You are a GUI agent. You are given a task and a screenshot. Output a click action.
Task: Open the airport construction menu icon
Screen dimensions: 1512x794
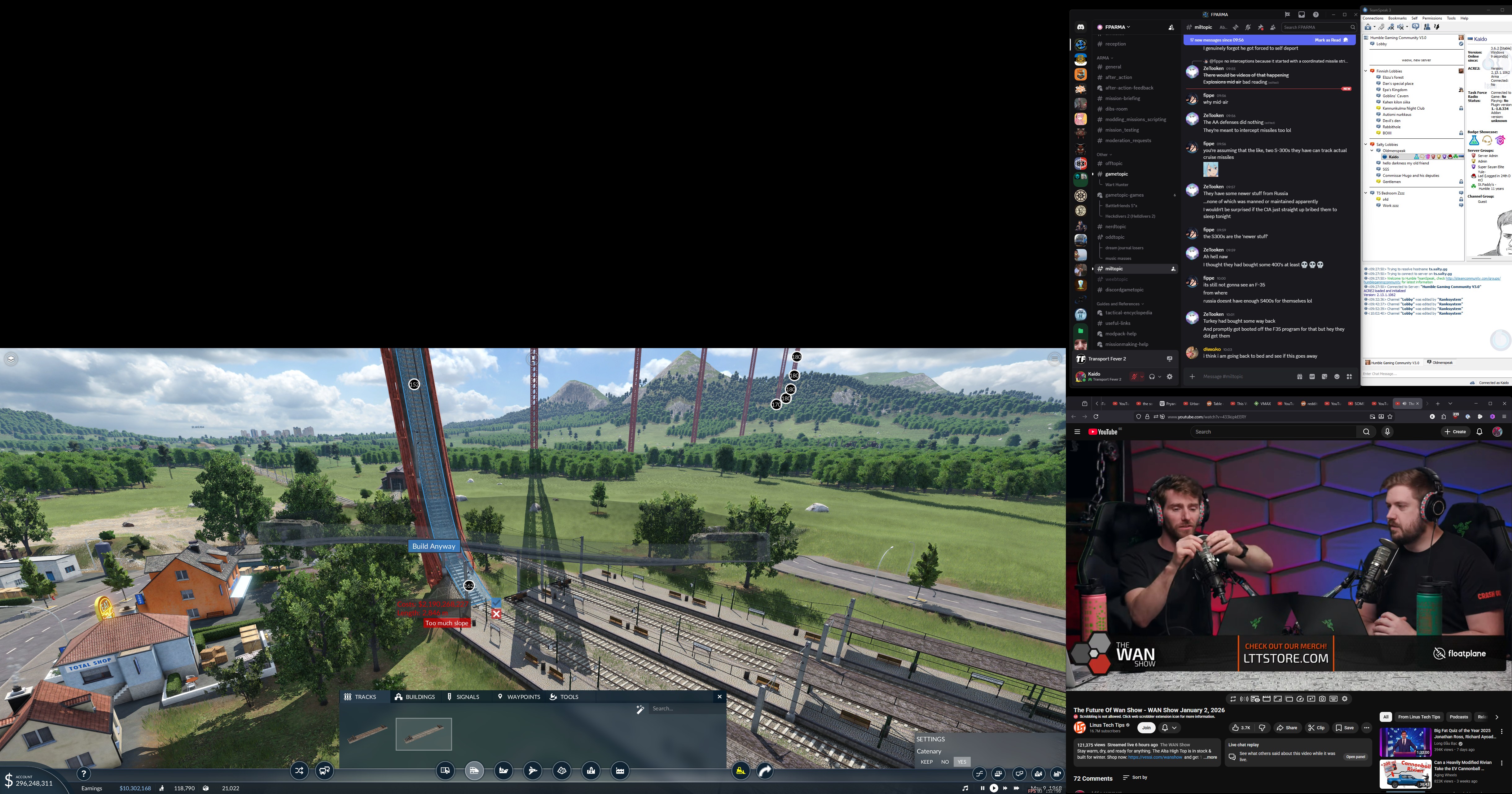click(533, 770)
